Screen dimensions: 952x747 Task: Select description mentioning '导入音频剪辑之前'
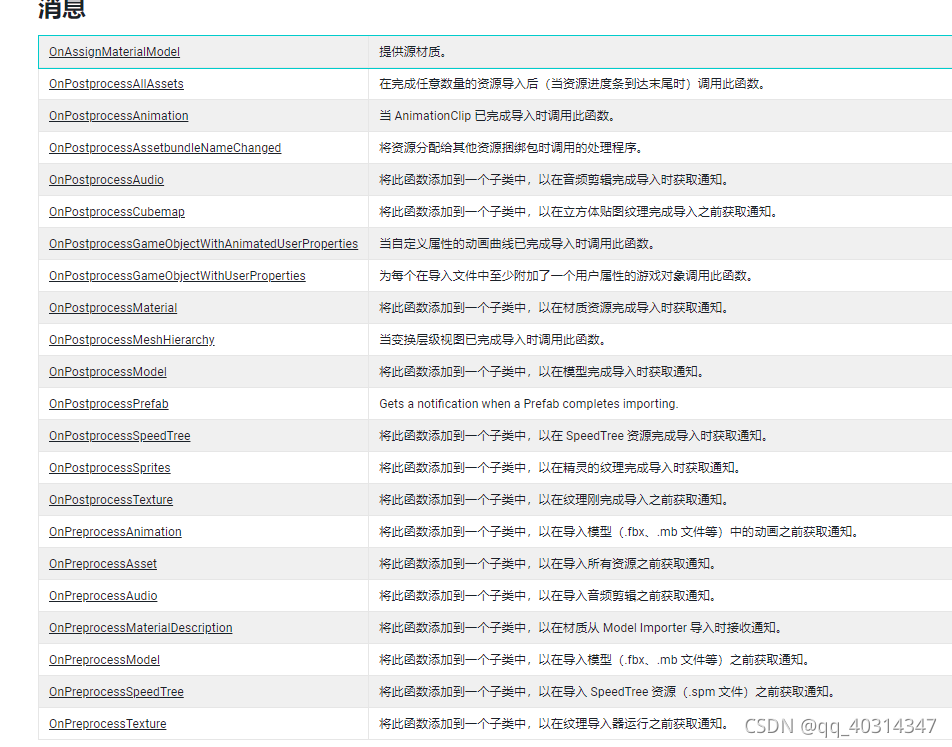[x=549, y=596]
